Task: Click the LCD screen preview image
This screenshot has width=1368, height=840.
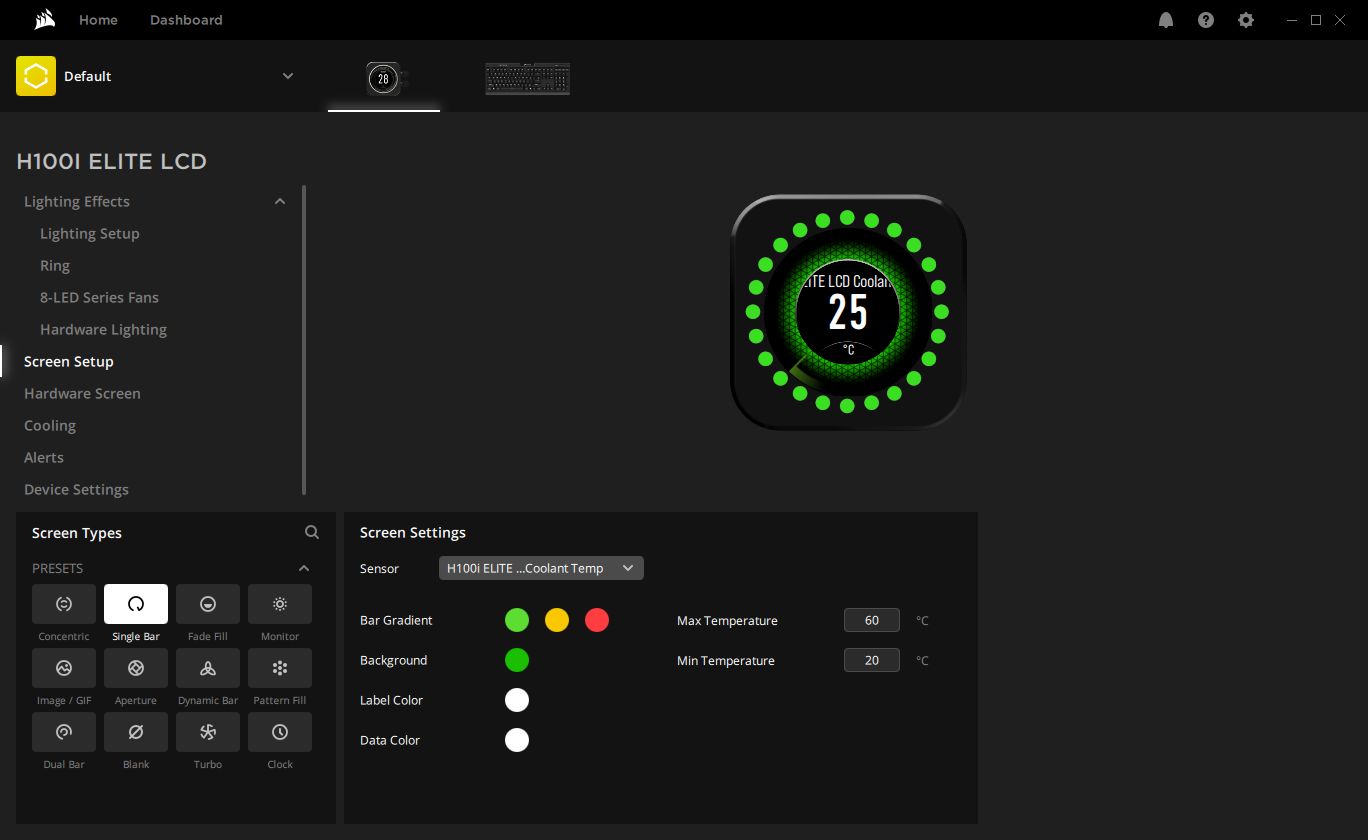Action: point(848,312)
